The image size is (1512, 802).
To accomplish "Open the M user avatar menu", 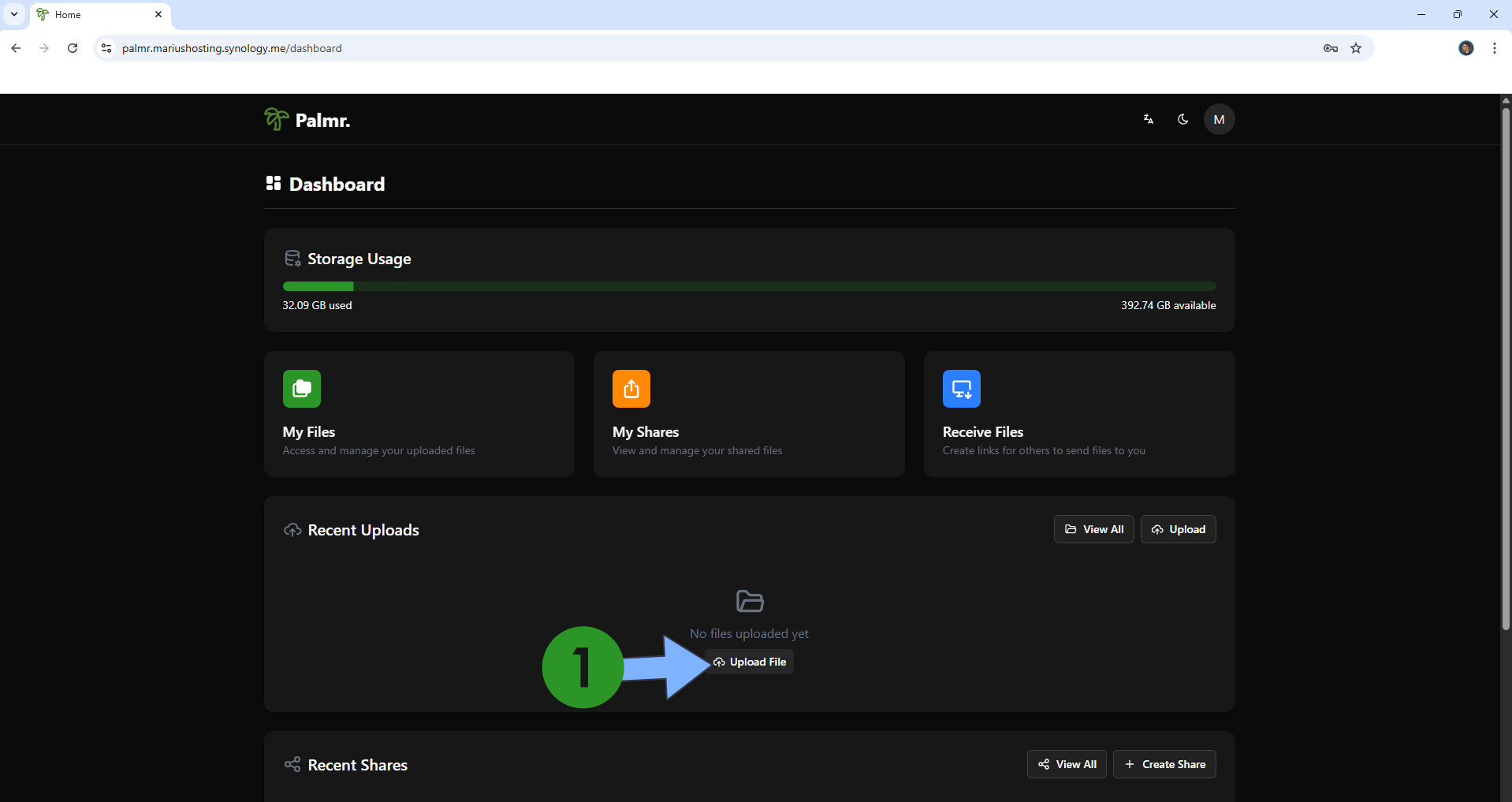I will (x=1220, y=119).
